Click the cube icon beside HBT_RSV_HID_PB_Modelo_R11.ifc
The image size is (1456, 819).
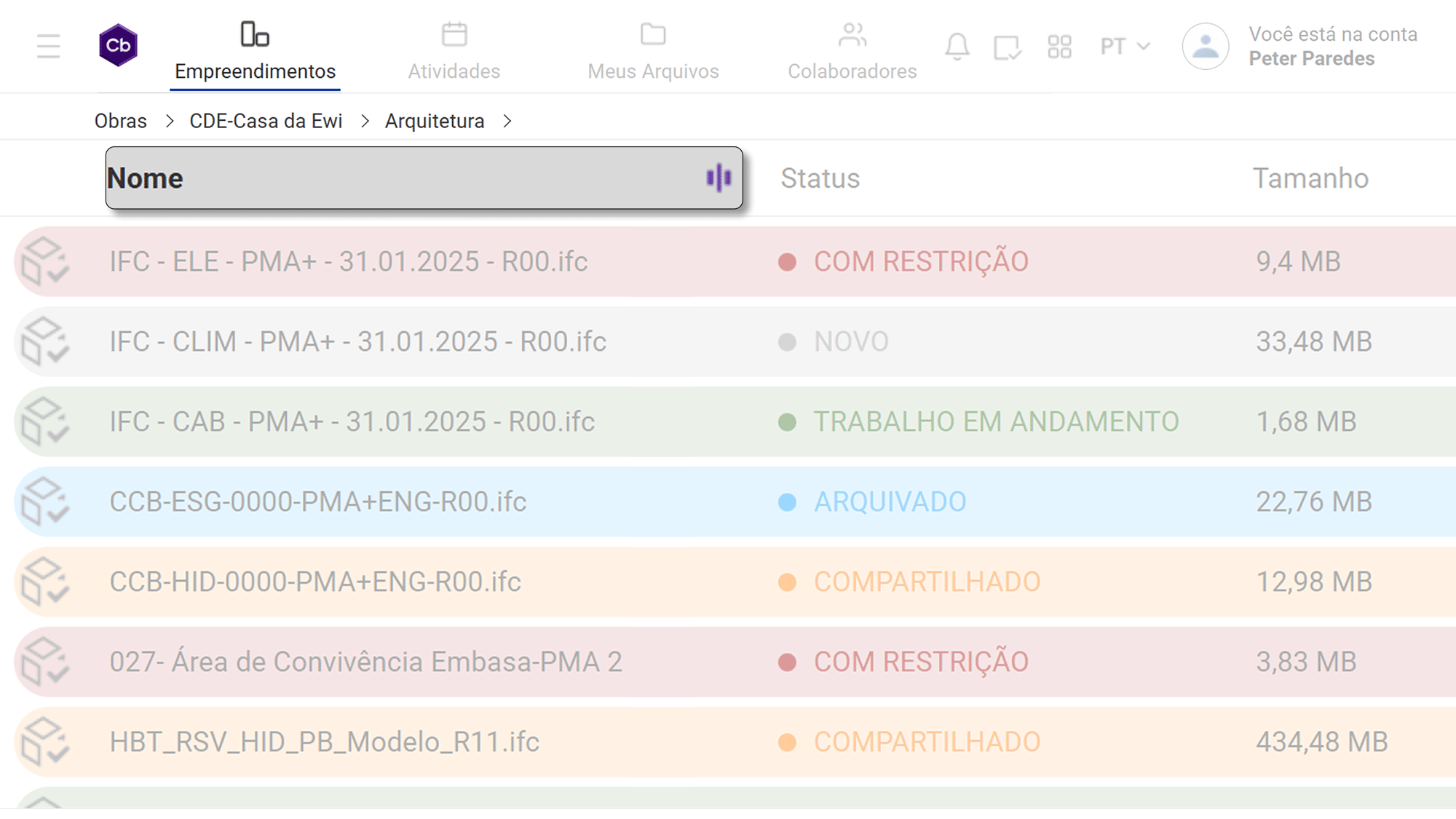[48, 742]
